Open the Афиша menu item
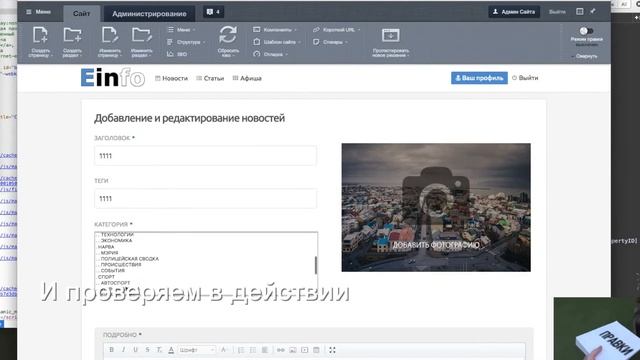Image resolution: width=640 pixels, height=360 pixels. (x=247, y=78)
